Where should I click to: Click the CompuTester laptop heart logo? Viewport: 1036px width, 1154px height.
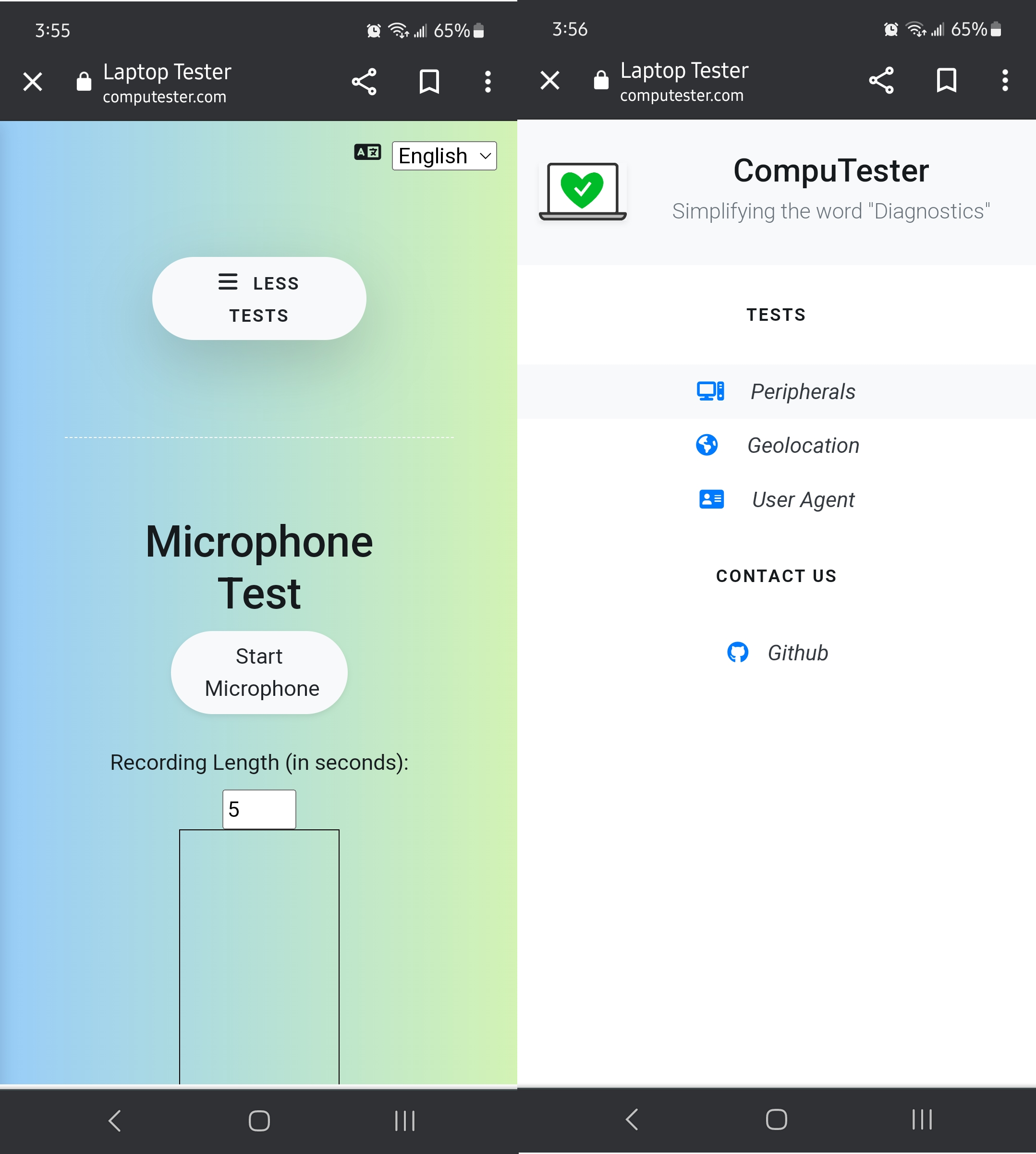pyautogui.click(x=582, y=191)
